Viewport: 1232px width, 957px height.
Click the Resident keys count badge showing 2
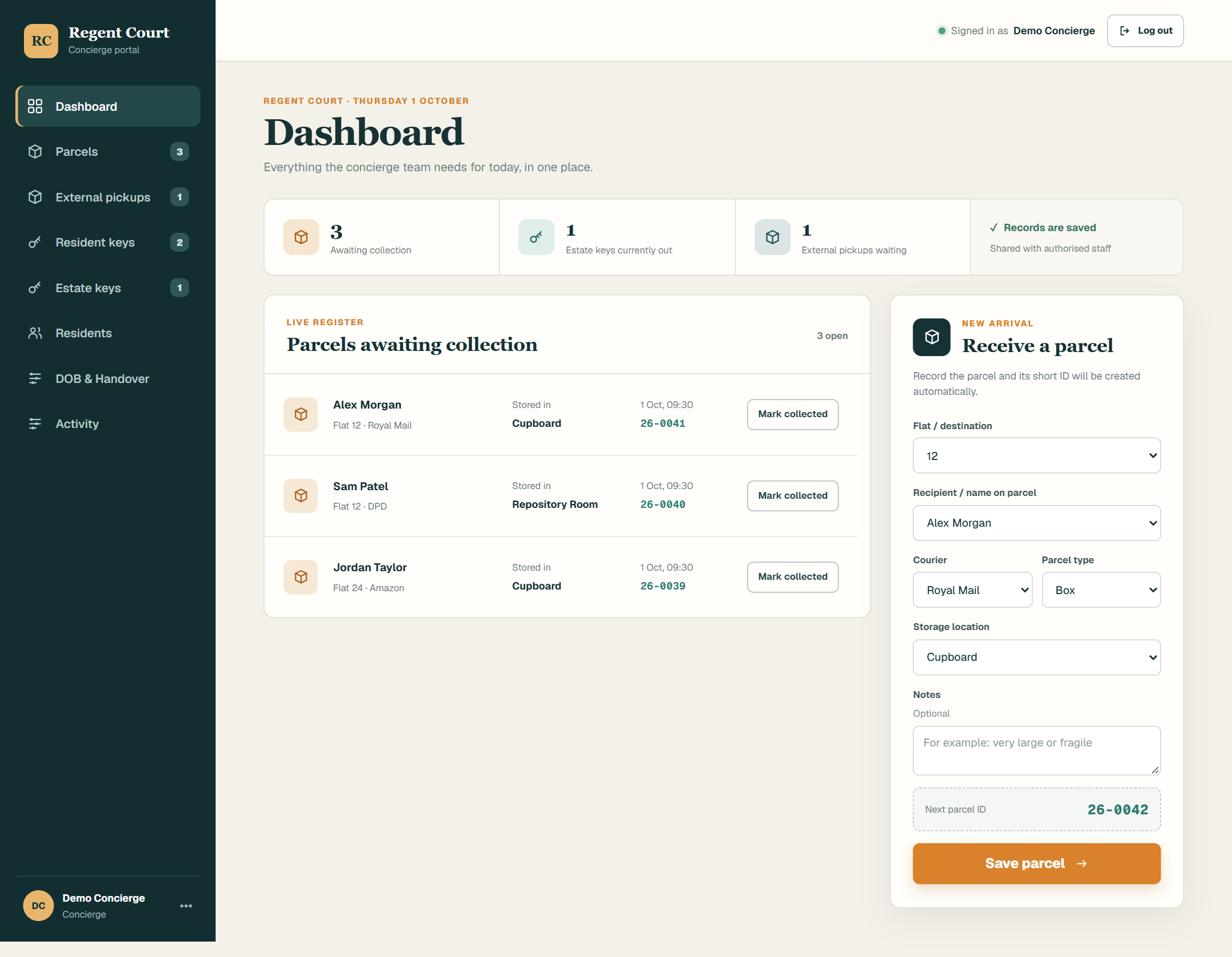[x=180, y=243]
